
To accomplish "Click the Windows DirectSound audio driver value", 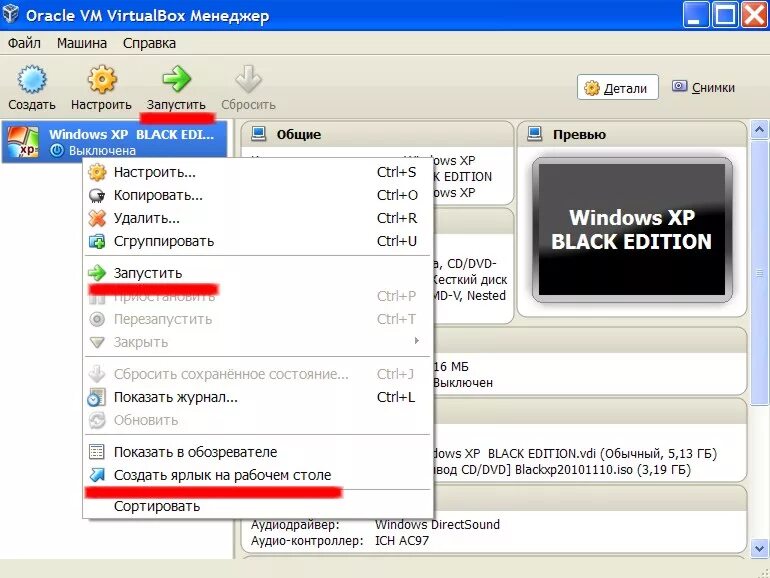I will point(437,524).
